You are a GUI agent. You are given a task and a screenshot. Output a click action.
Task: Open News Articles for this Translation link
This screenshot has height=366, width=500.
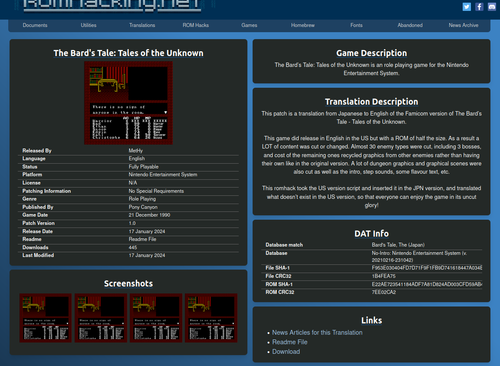tap(317, 333)
